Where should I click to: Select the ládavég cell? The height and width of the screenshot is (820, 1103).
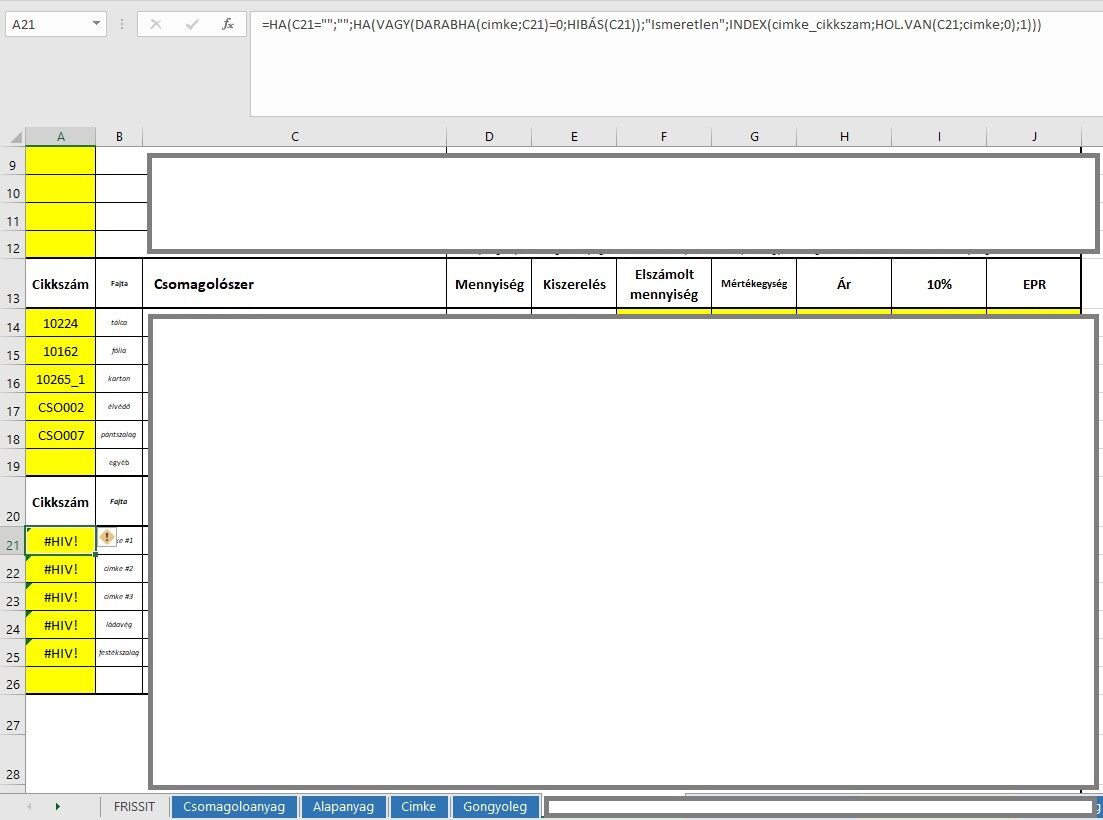click(x=119, y=625)
